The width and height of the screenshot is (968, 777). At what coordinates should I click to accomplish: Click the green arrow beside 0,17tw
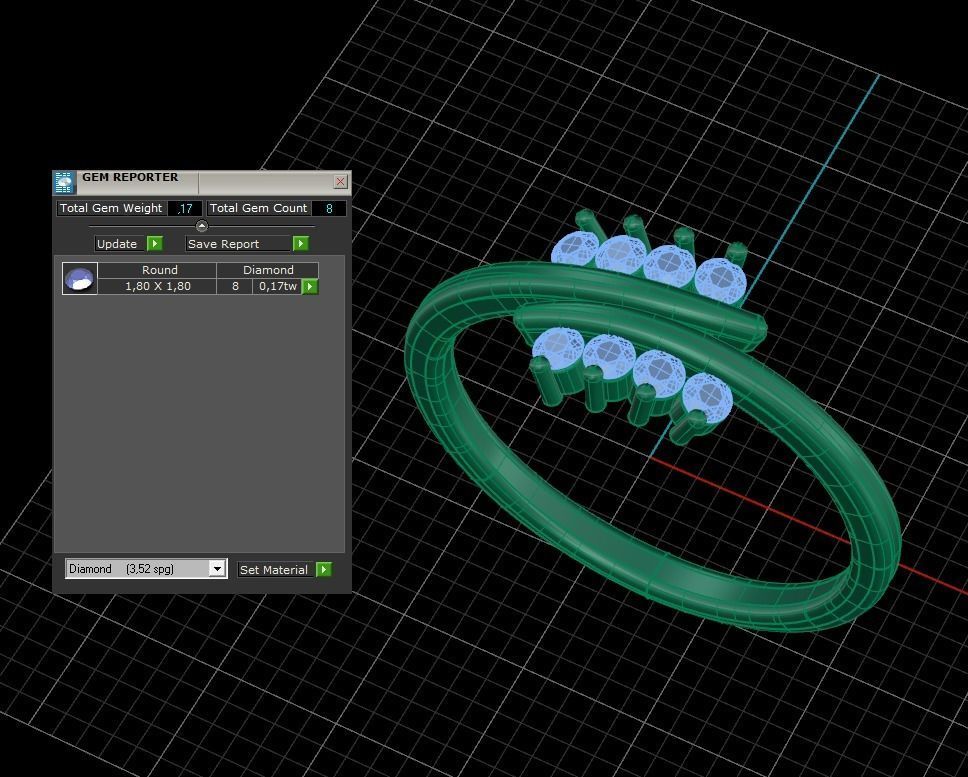[x=310, y=286]
